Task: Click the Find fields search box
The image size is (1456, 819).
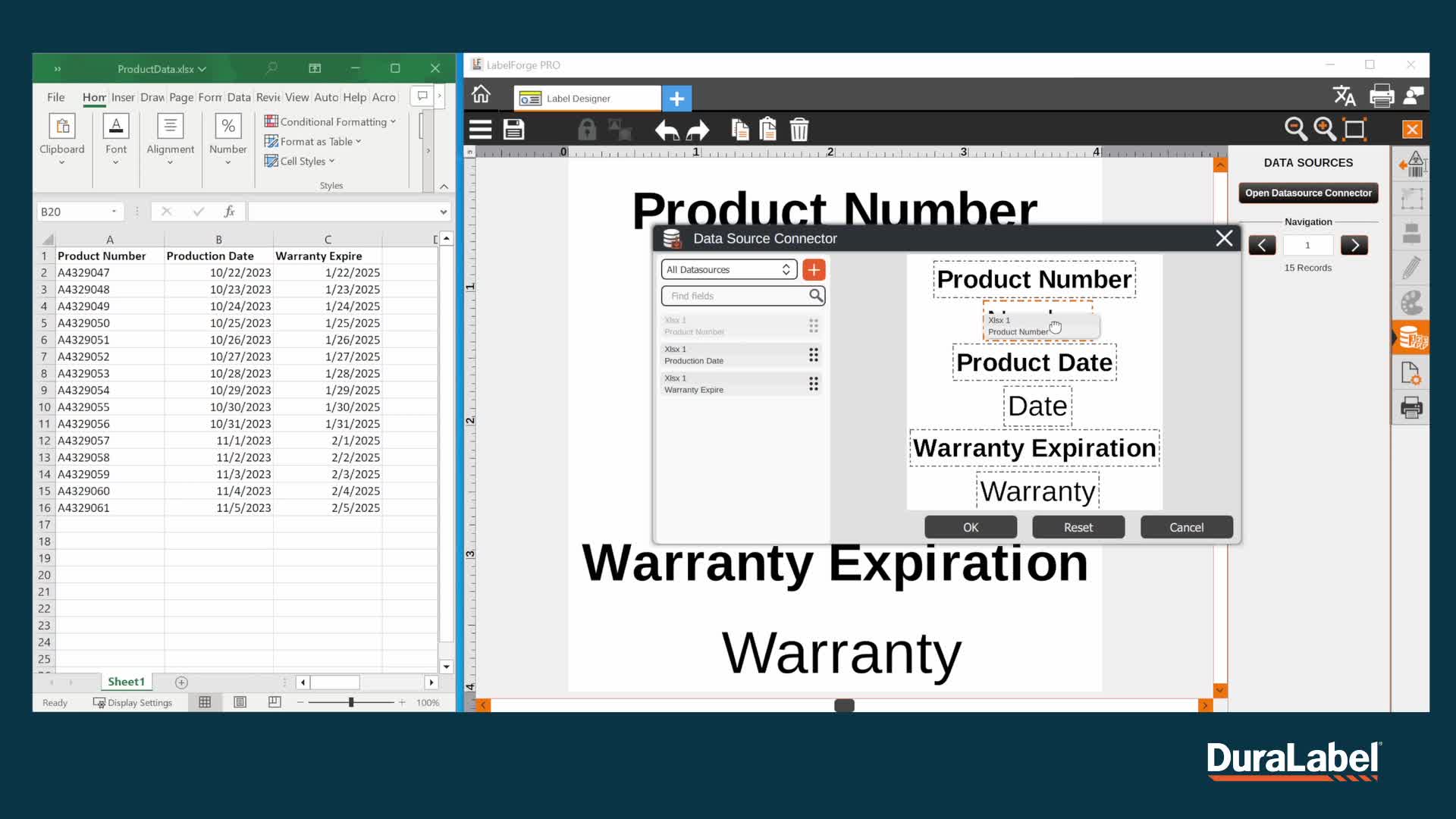Action: tap(743, 296)
